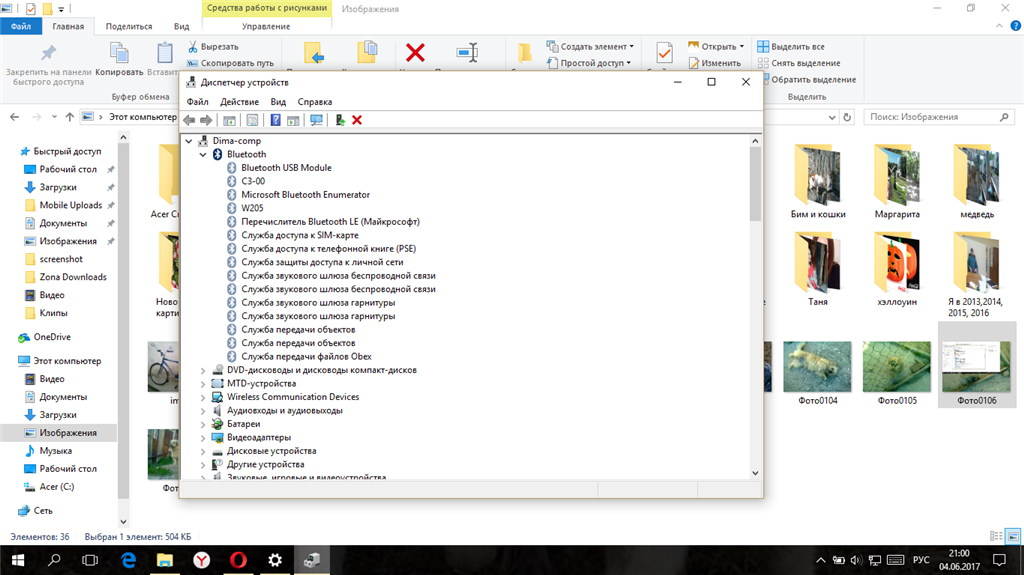Open Простой доступ dropdown

point(589,63)
